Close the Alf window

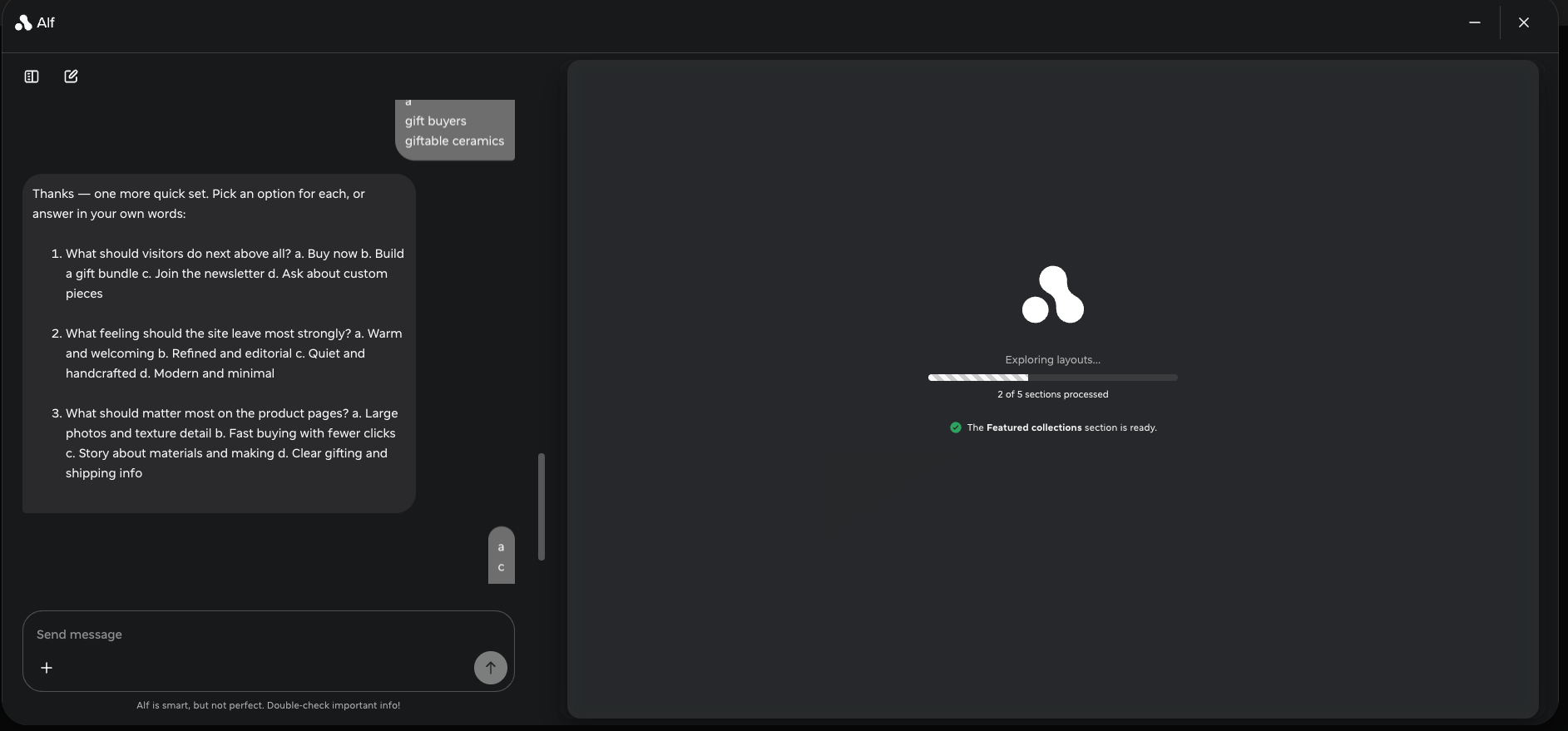[x=1524, y=22]
